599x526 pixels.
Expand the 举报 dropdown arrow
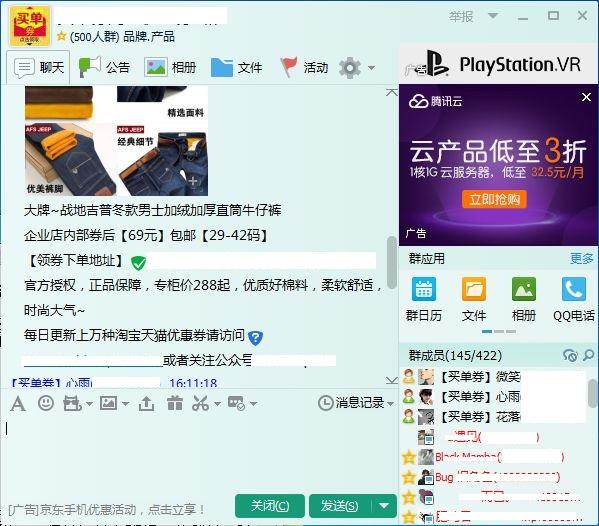(x=493, y=16)
